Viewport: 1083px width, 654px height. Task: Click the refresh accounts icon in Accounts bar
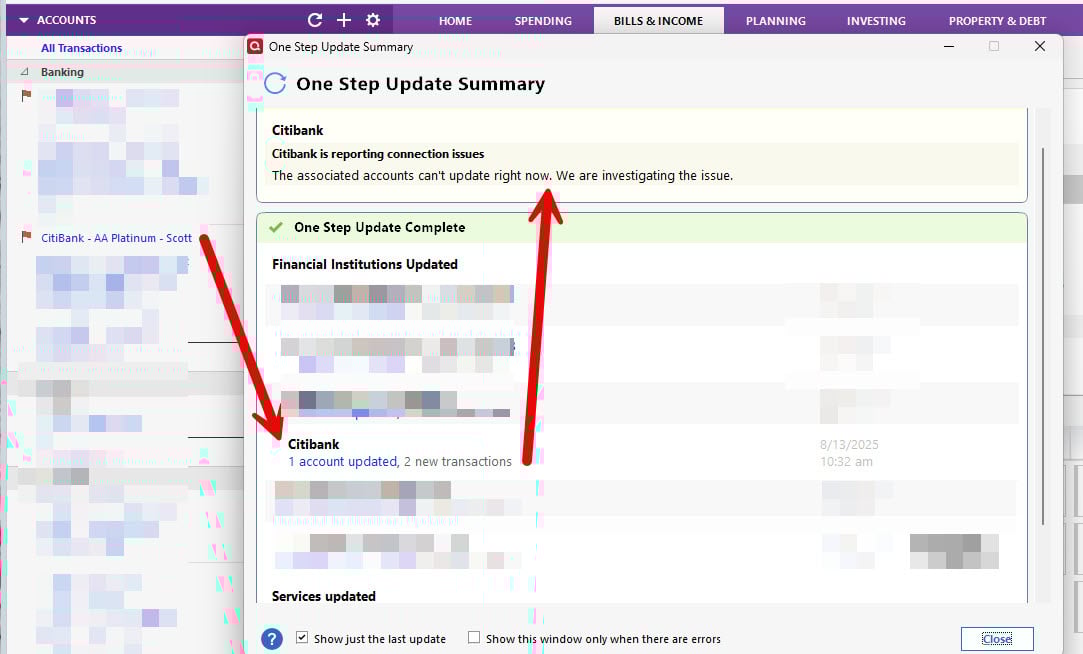[315, 20]
